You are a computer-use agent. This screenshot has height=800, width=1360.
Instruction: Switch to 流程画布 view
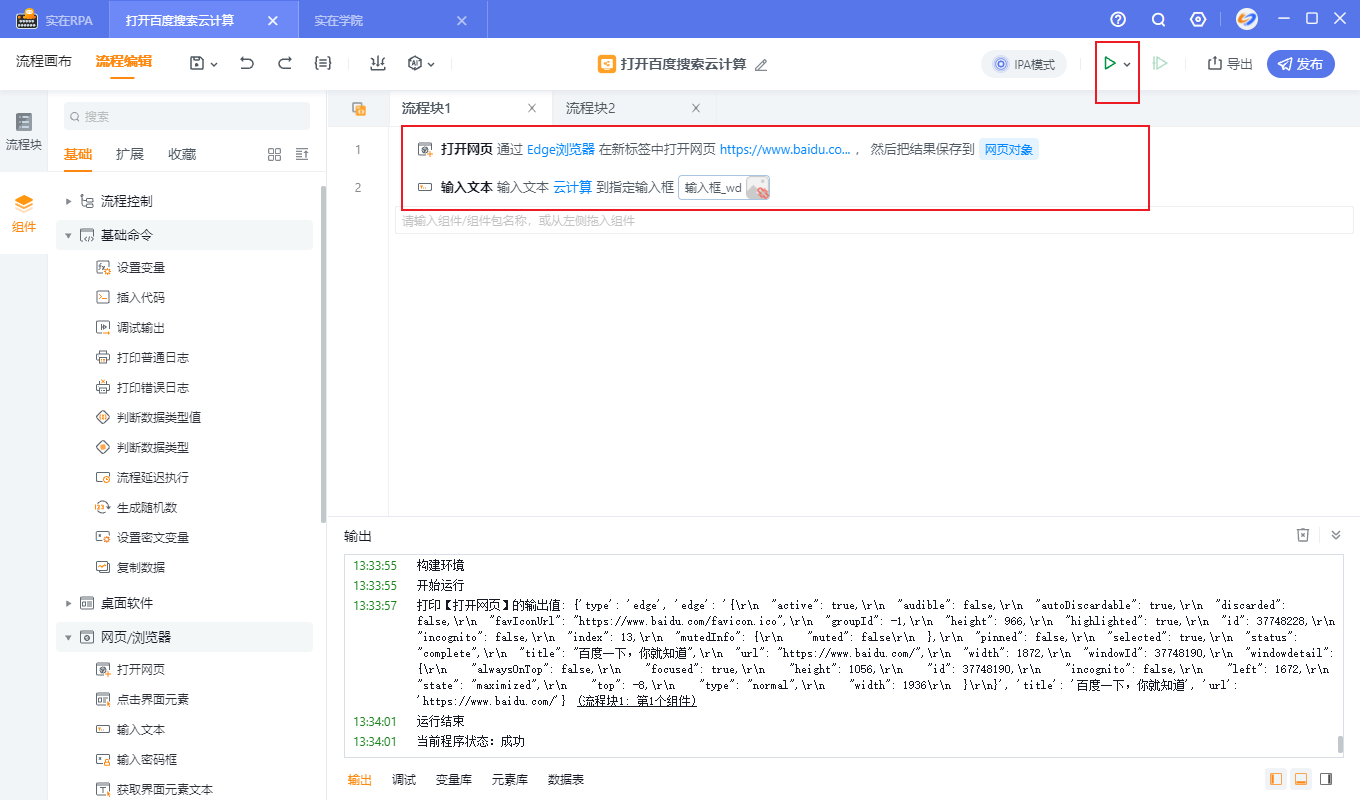click(x=44, y=61)
